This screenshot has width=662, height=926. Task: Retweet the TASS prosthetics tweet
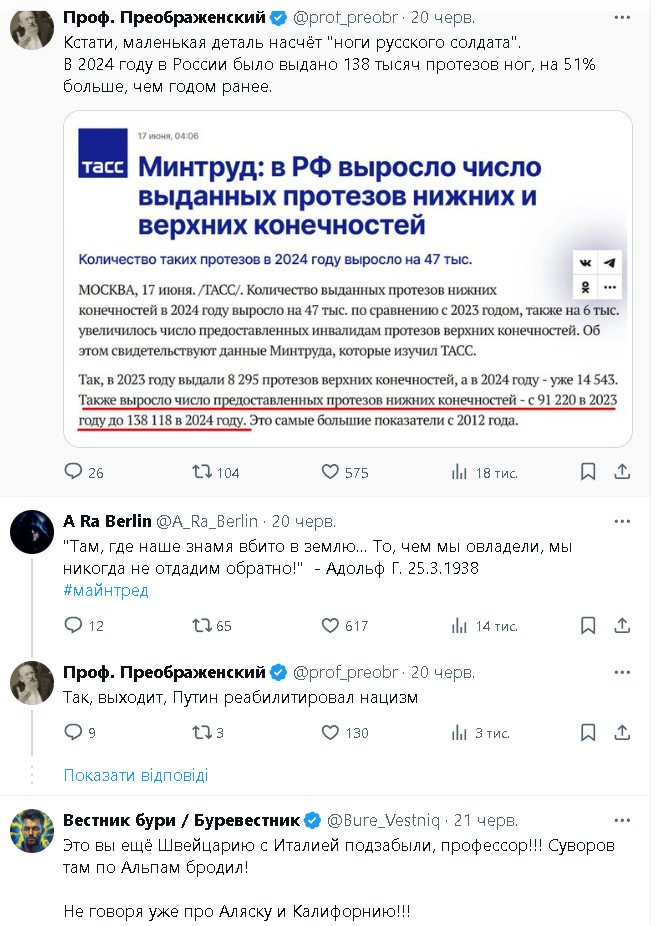[x=201, y=472]
